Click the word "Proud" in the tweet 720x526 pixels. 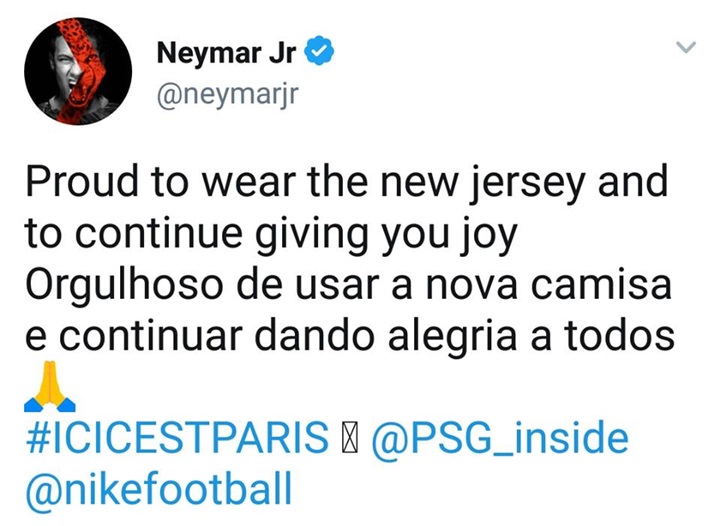coord(81,181)
